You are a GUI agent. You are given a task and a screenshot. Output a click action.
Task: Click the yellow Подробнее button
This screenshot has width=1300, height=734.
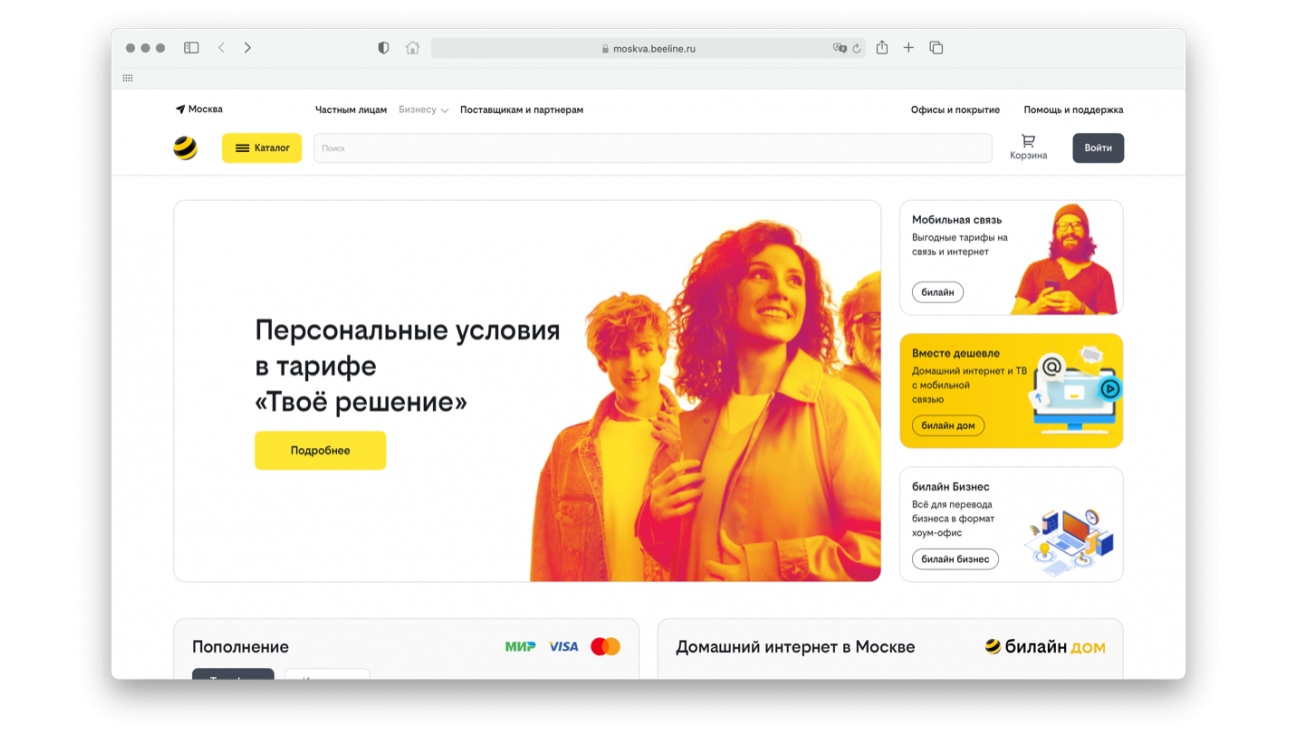coord(320,451)
